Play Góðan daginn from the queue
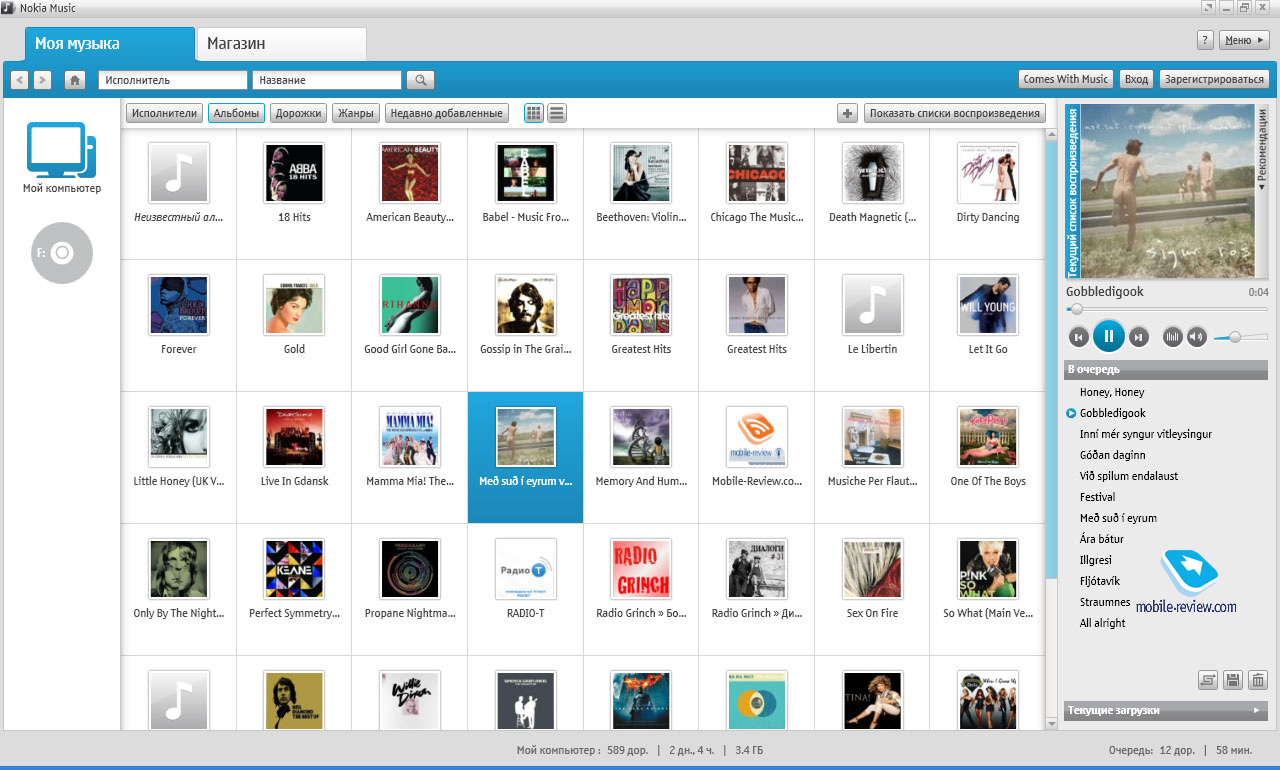This screenshot has width=1280, height=770. click(x=1113, y=455)
